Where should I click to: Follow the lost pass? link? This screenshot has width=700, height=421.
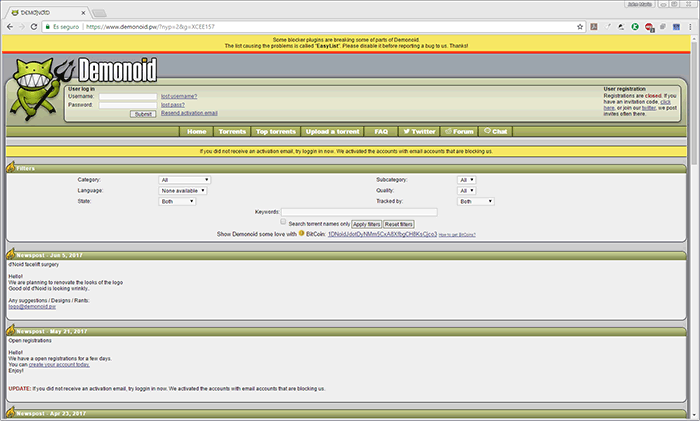(173, 105)
